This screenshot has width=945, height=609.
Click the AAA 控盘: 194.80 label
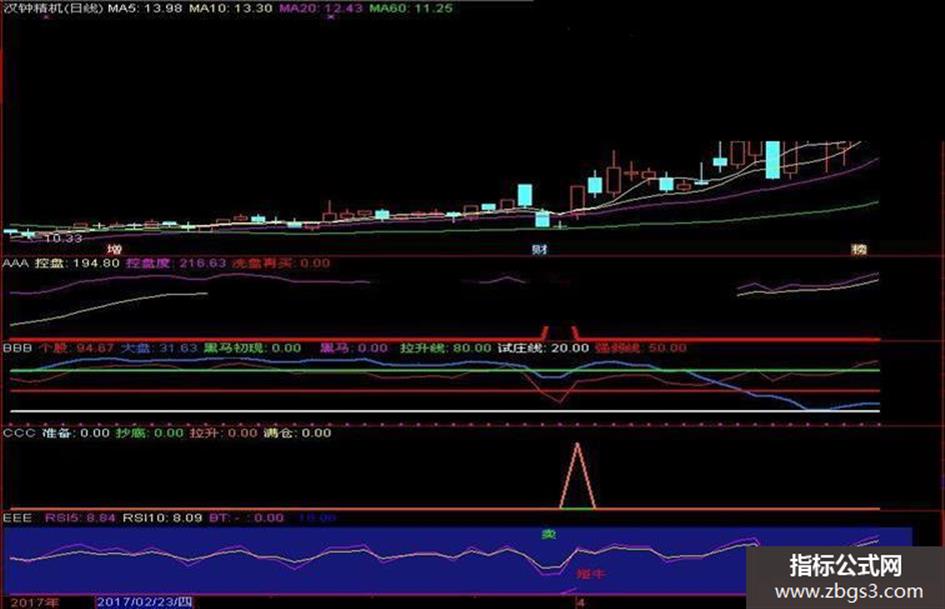[61, 263]
